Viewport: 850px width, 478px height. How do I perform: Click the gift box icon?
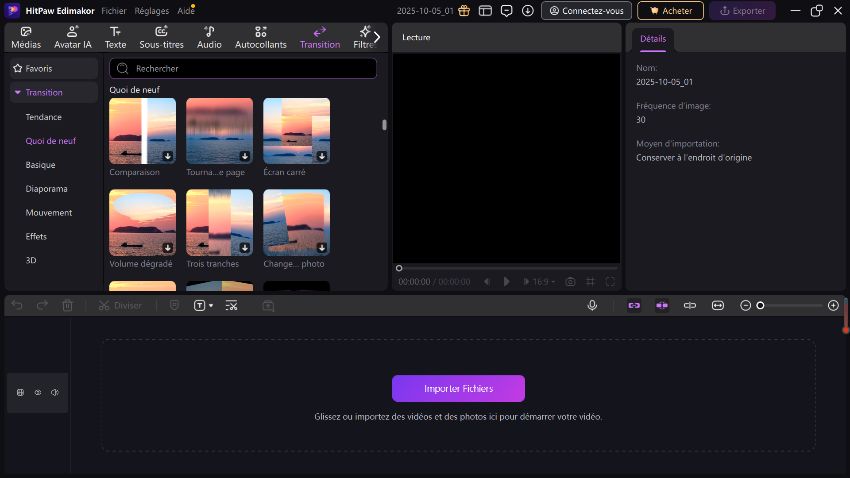pos(464,10)
